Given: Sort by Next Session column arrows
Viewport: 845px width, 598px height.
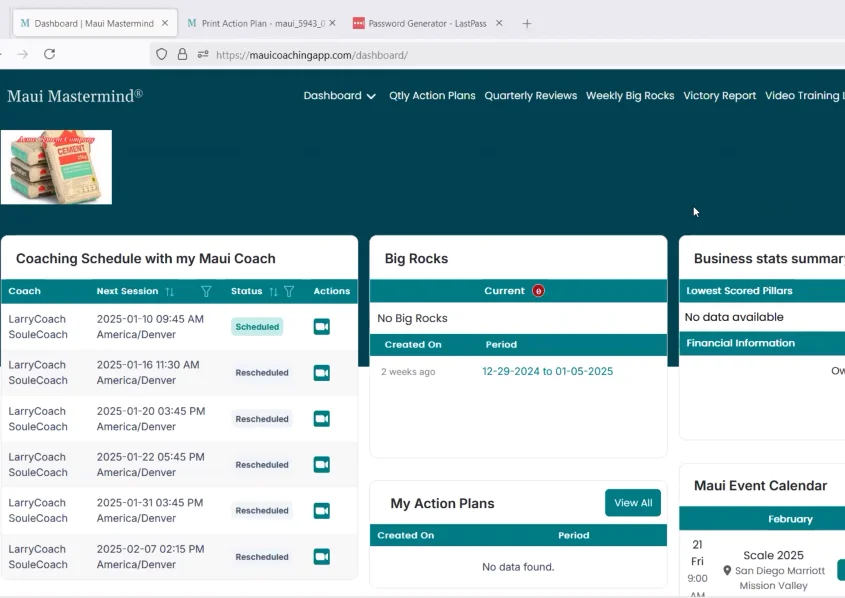Looking at the screenshot, I should (x=170, y=292).
